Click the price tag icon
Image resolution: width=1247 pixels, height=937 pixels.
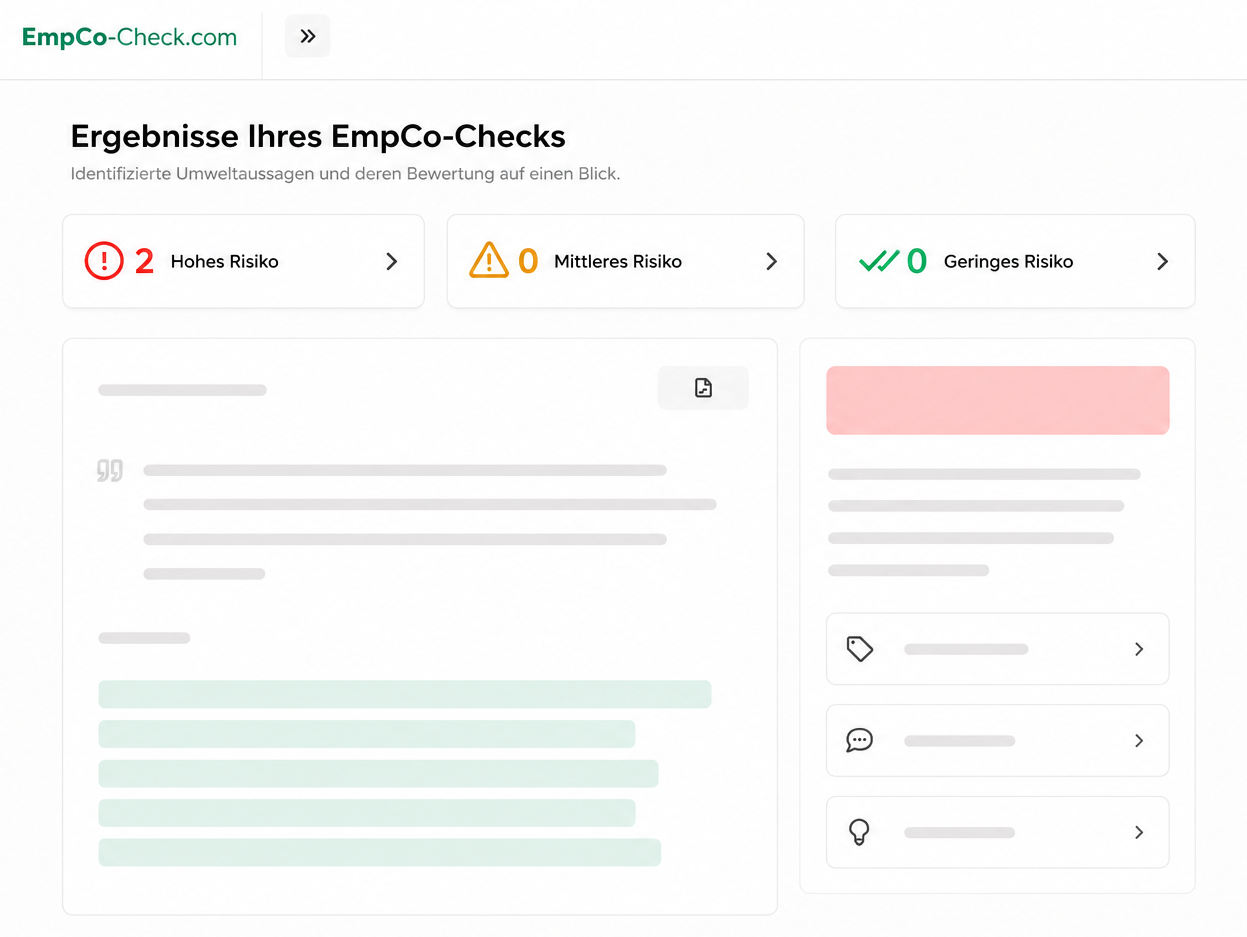pos(860,649)
